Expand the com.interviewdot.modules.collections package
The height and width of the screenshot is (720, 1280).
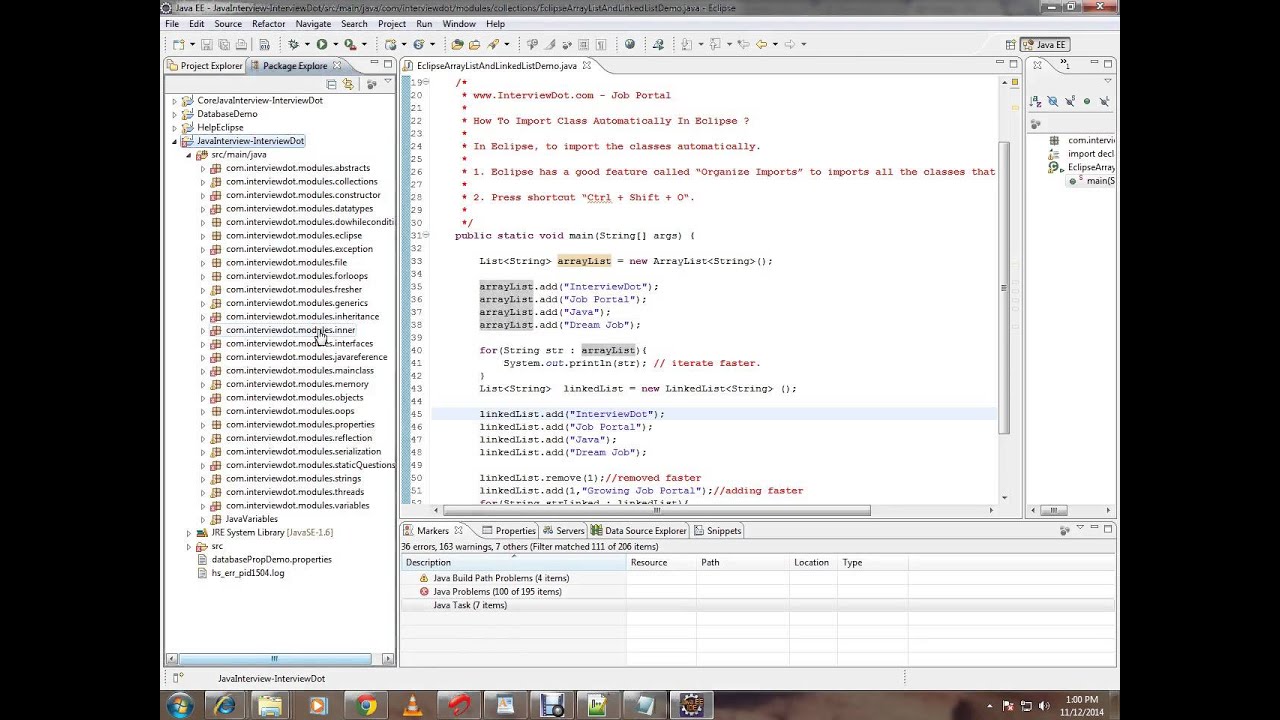coord(202,182)
